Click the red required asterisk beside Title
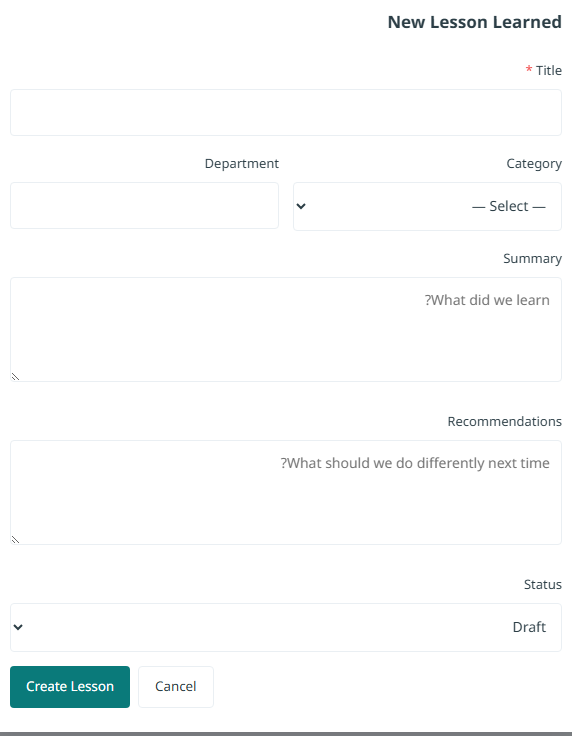 click(529, 70)
